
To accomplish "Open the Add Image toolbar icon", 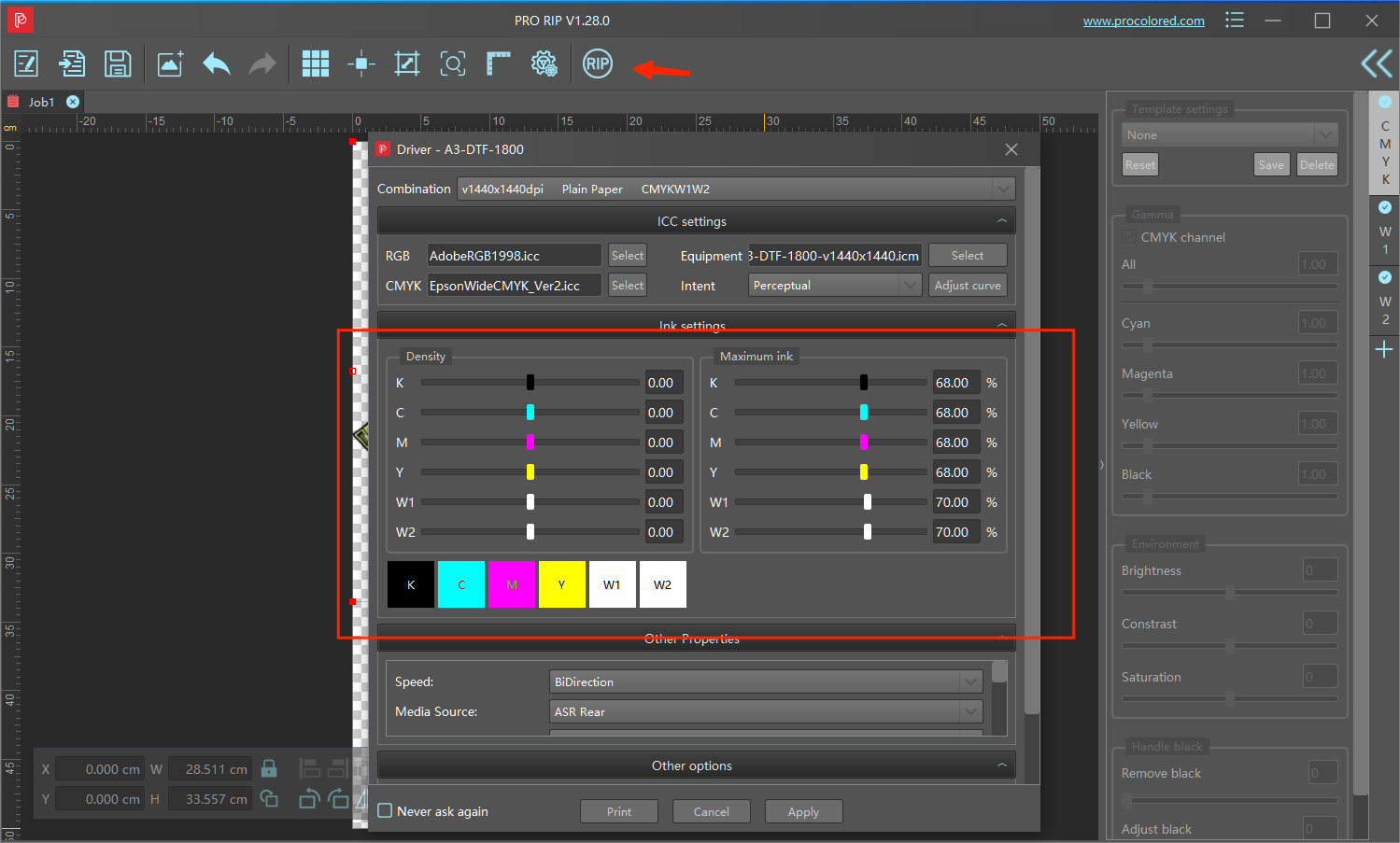I will pyautogui.click(x=170, y=63).
